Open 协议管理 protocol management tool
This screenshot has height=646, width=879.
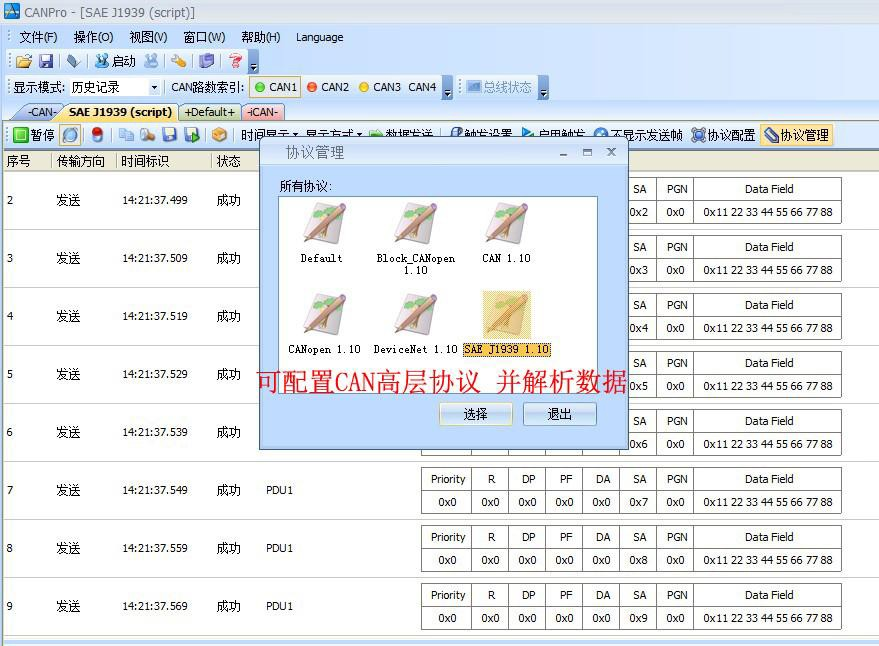[796, 135]
